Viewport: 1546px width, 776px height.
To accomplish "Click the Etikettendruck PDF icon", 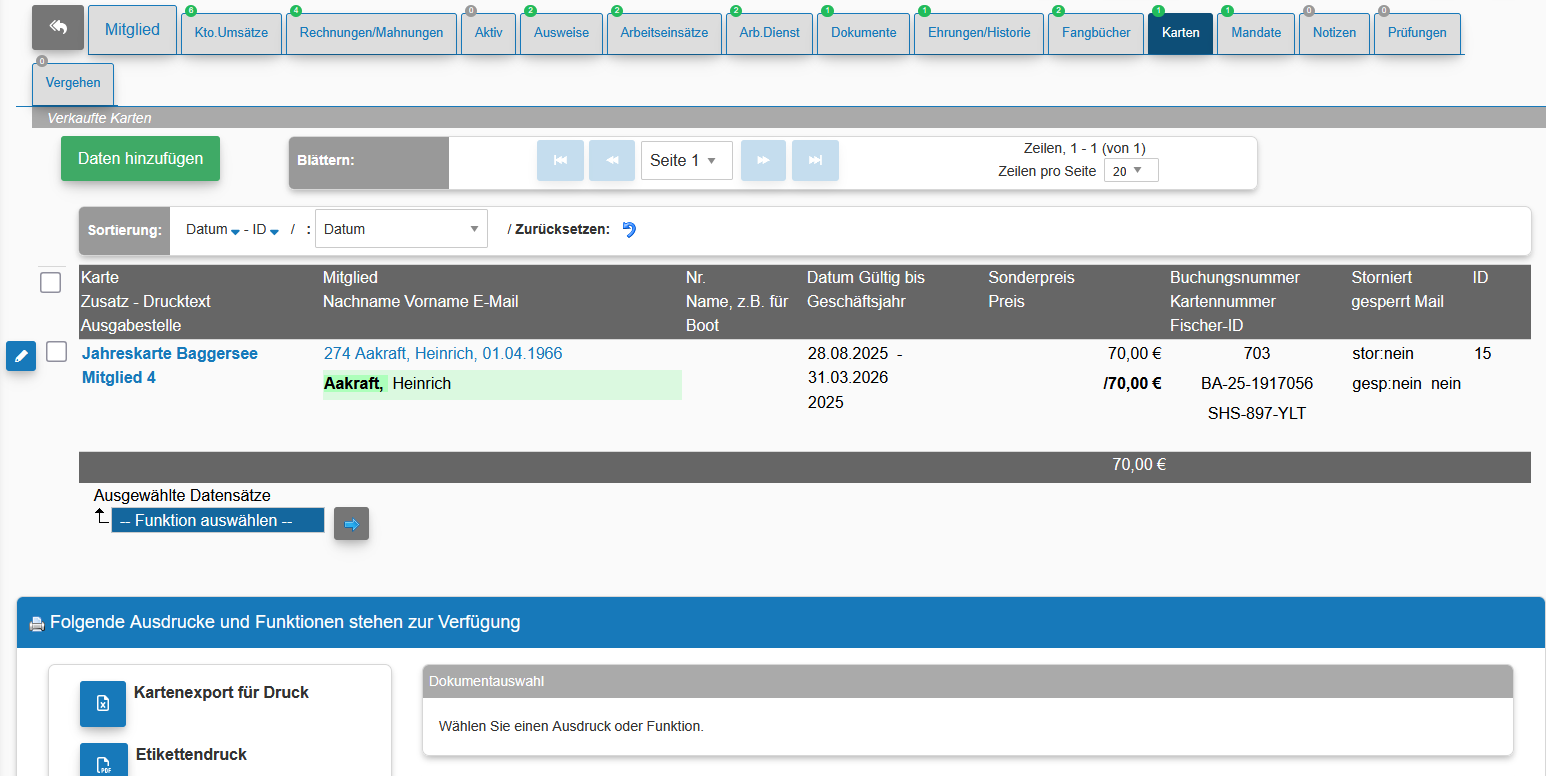I will [x=104, y=762].
